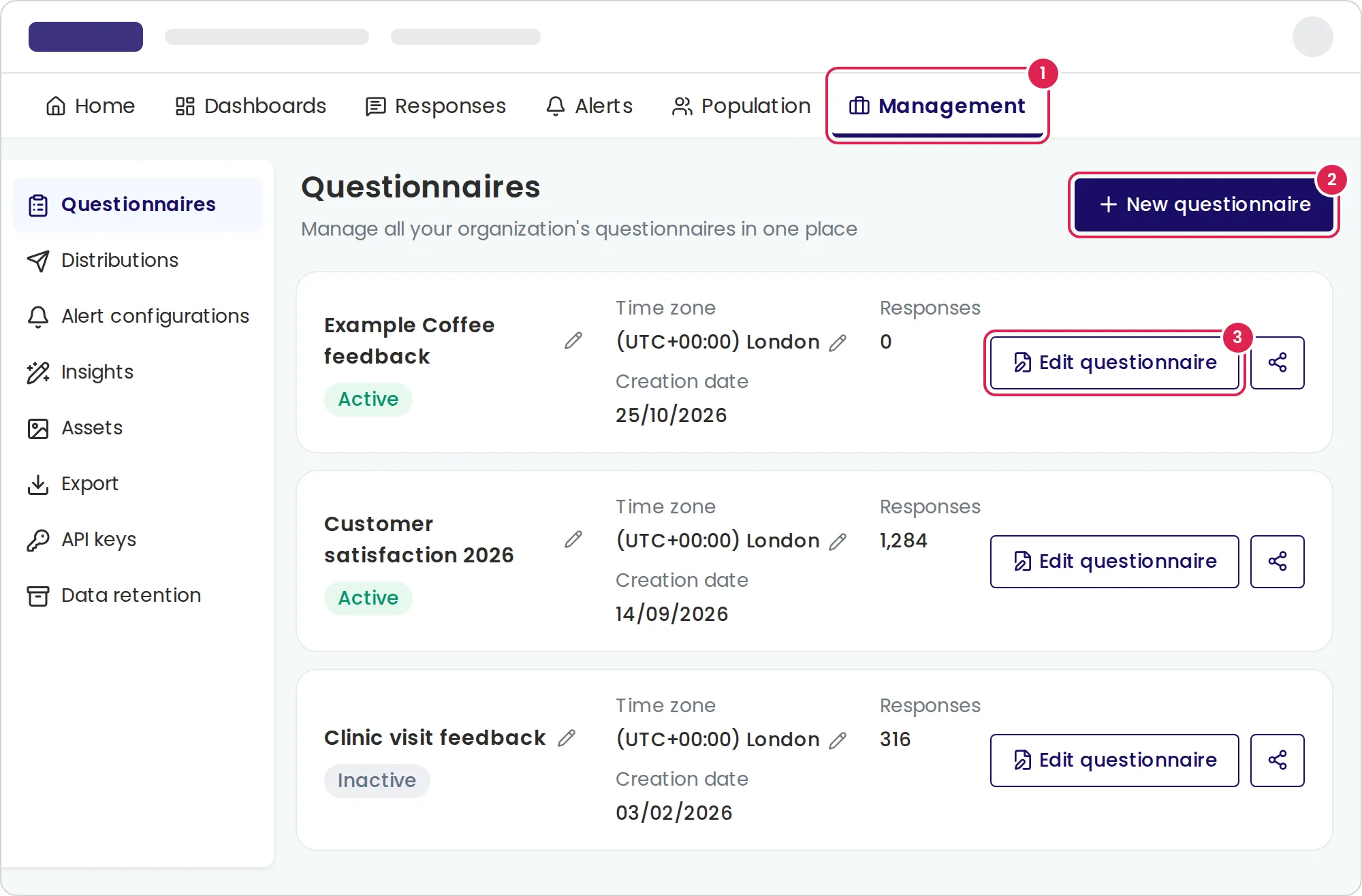Select the Management tab
The width and height of the screenshot is (1362, 896).
[x=937, y=106]
